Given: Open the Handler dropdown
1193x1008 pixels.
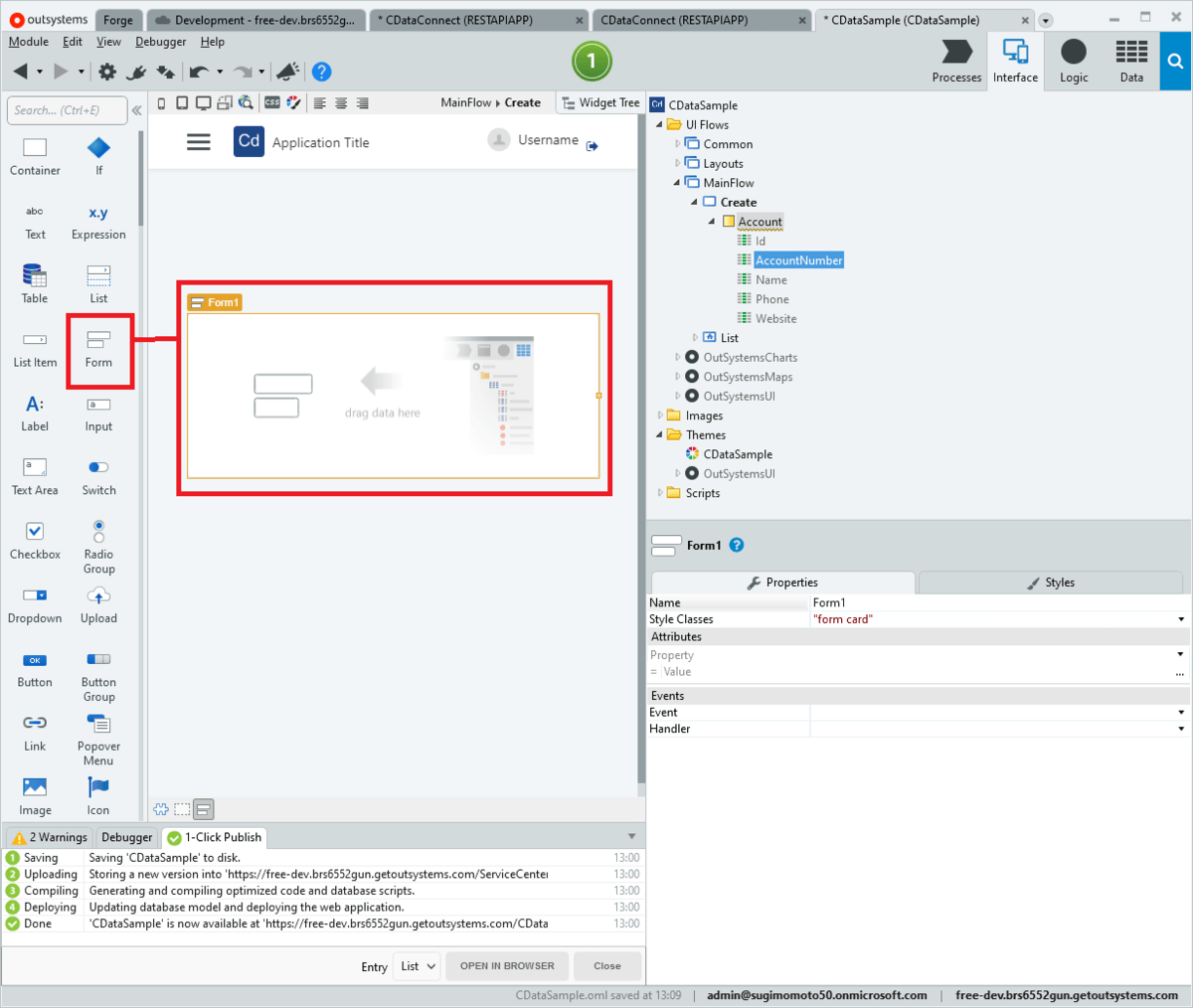Looking at the screenshot, I should [1181, 729].
